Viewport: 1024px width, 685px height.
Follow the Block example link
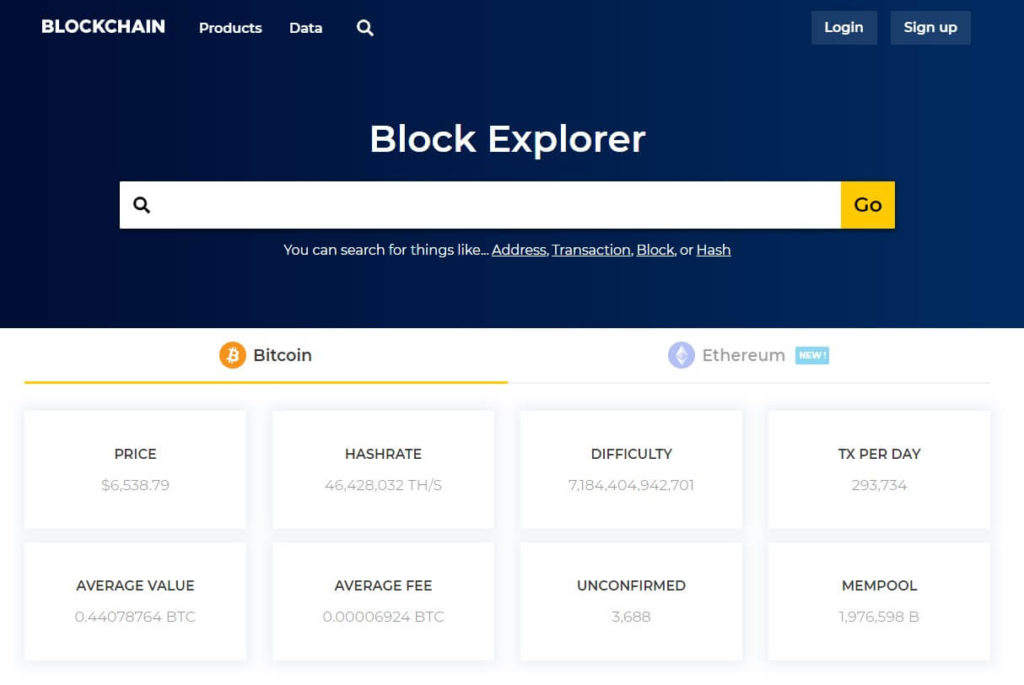point(655,250)
